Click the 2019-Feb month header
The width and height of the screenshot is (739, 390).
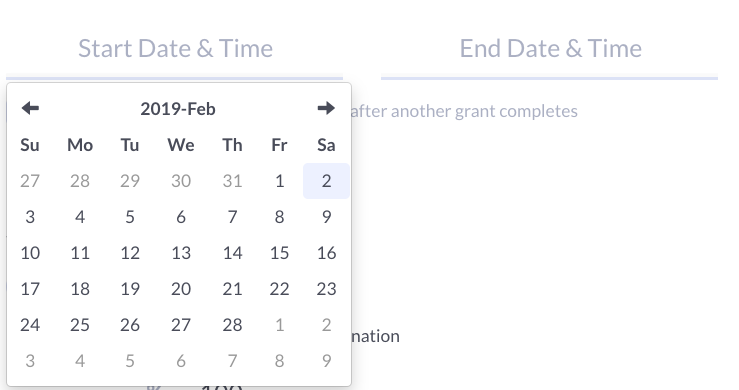tap(178, 109)
